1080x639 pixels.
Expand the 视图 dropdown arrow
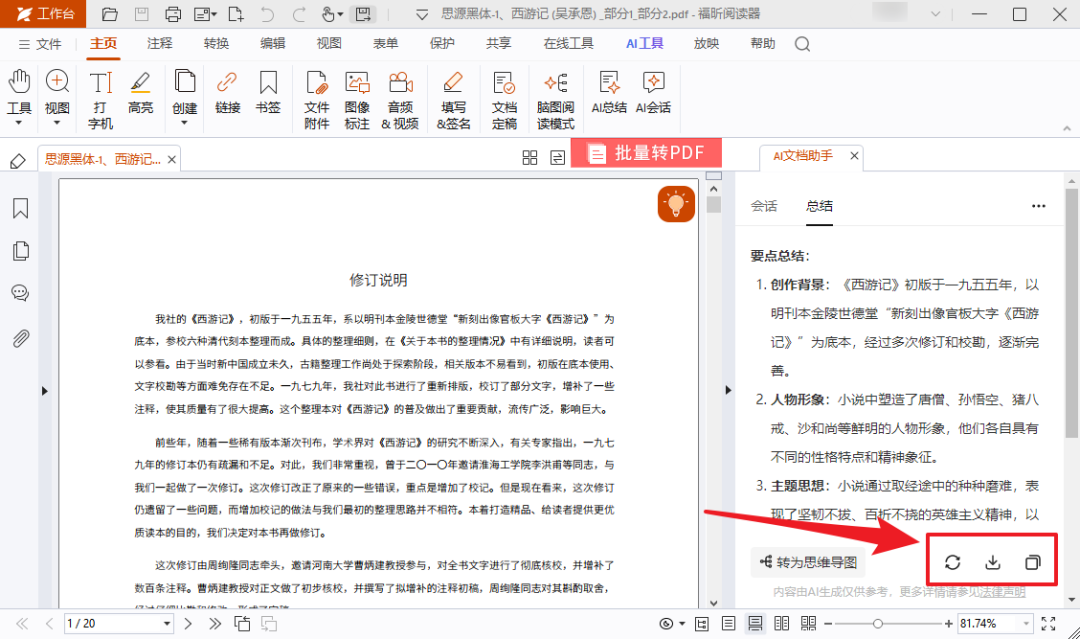57,123
